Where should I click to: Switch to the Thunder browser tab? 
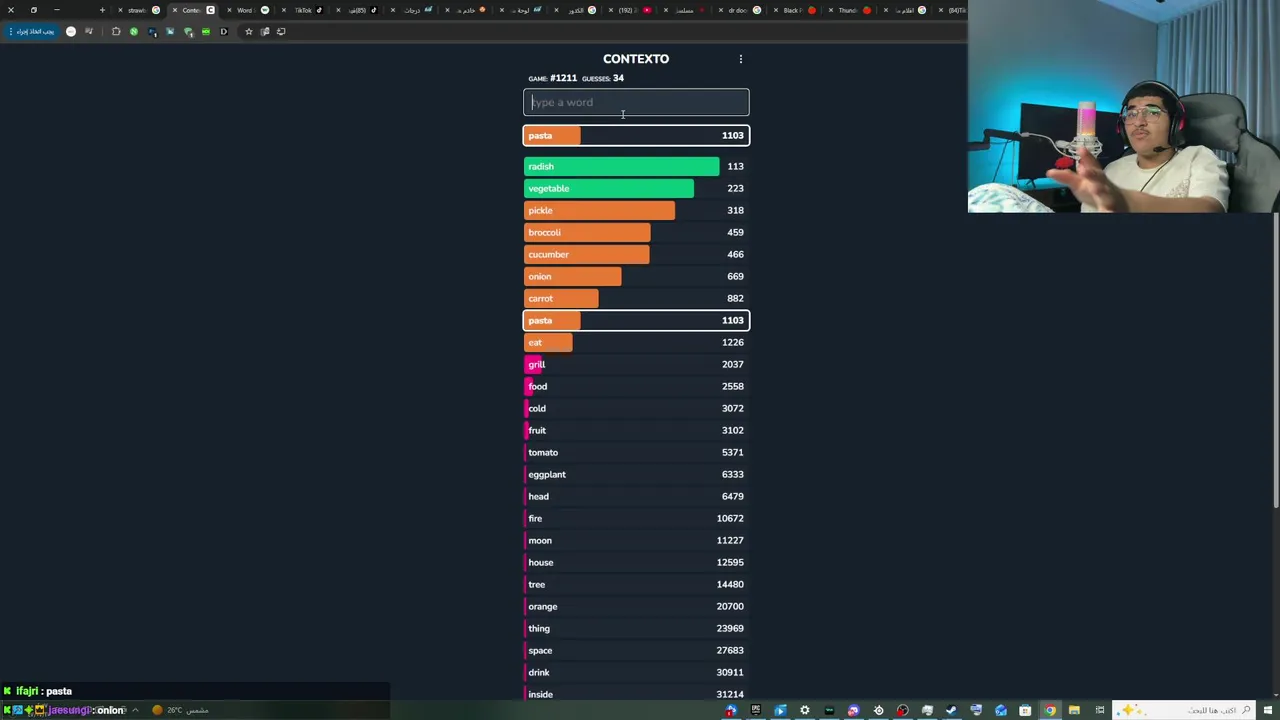846,10
